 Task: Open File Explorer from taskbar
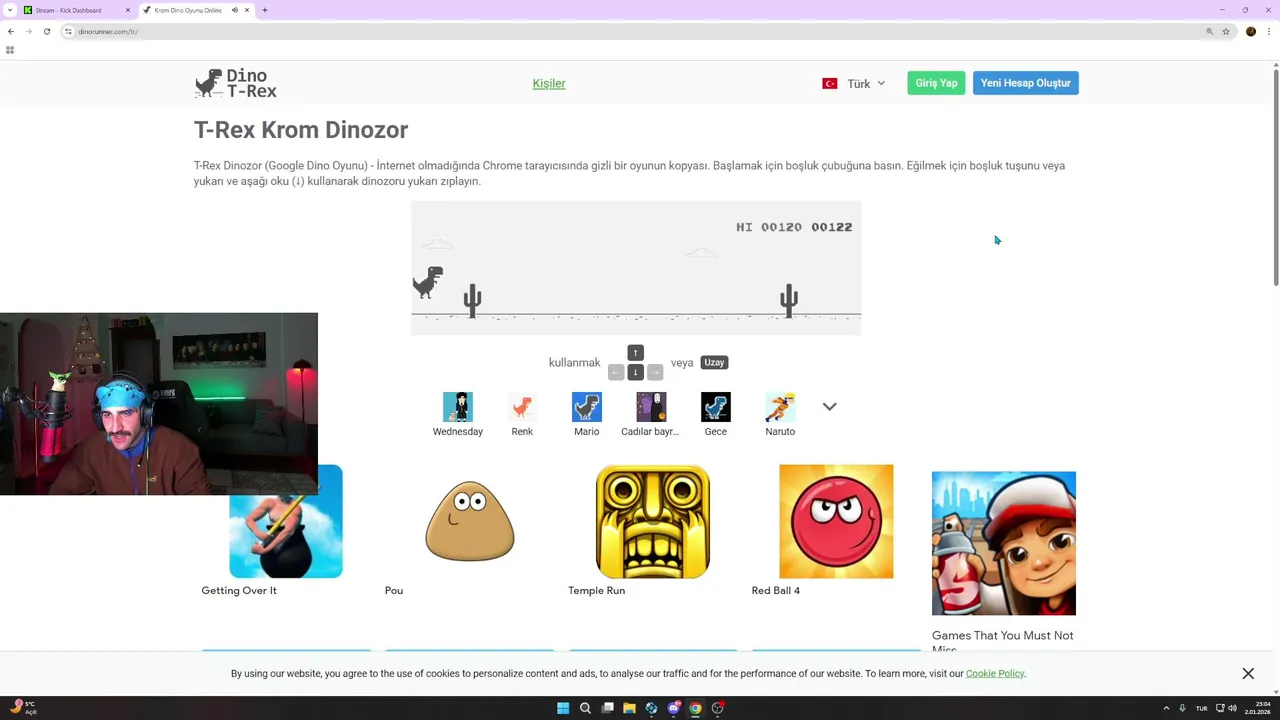(629, 708)
